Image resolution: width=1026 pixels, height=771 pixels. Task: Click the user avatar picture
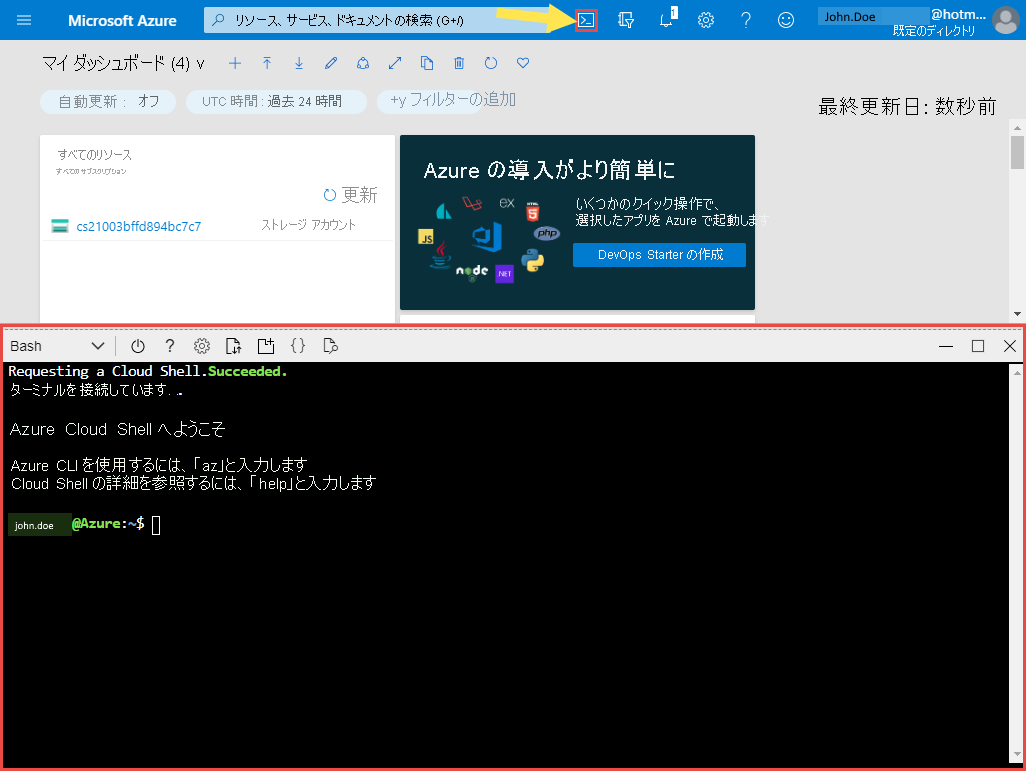[x=1006, y=20]
